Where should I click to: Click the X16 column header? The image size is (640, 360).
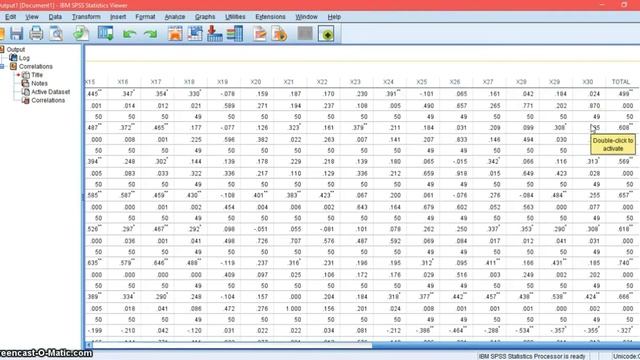(x=122, y=82)
